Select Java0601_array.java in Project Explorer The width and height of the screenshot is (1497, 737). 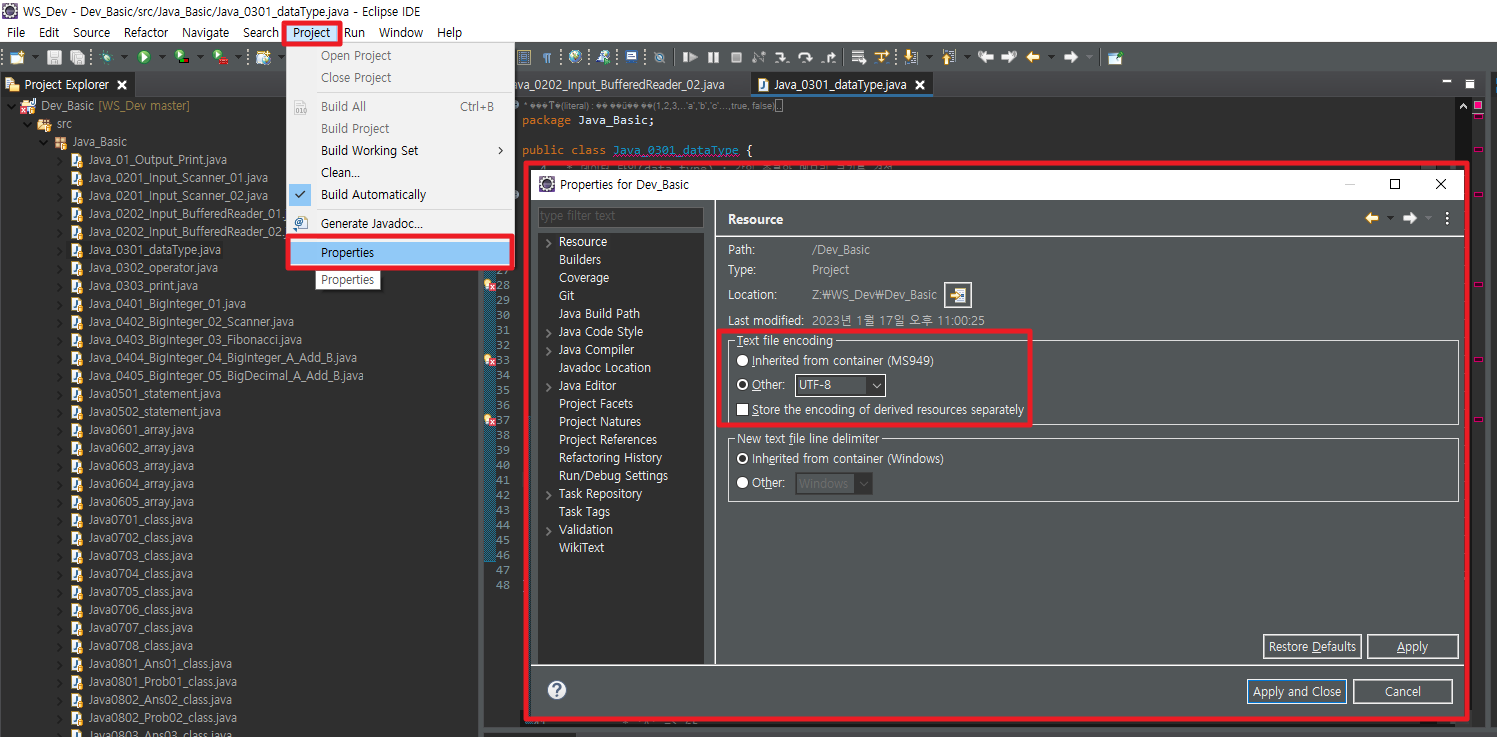pyautogui.click(x=141, y=430)
